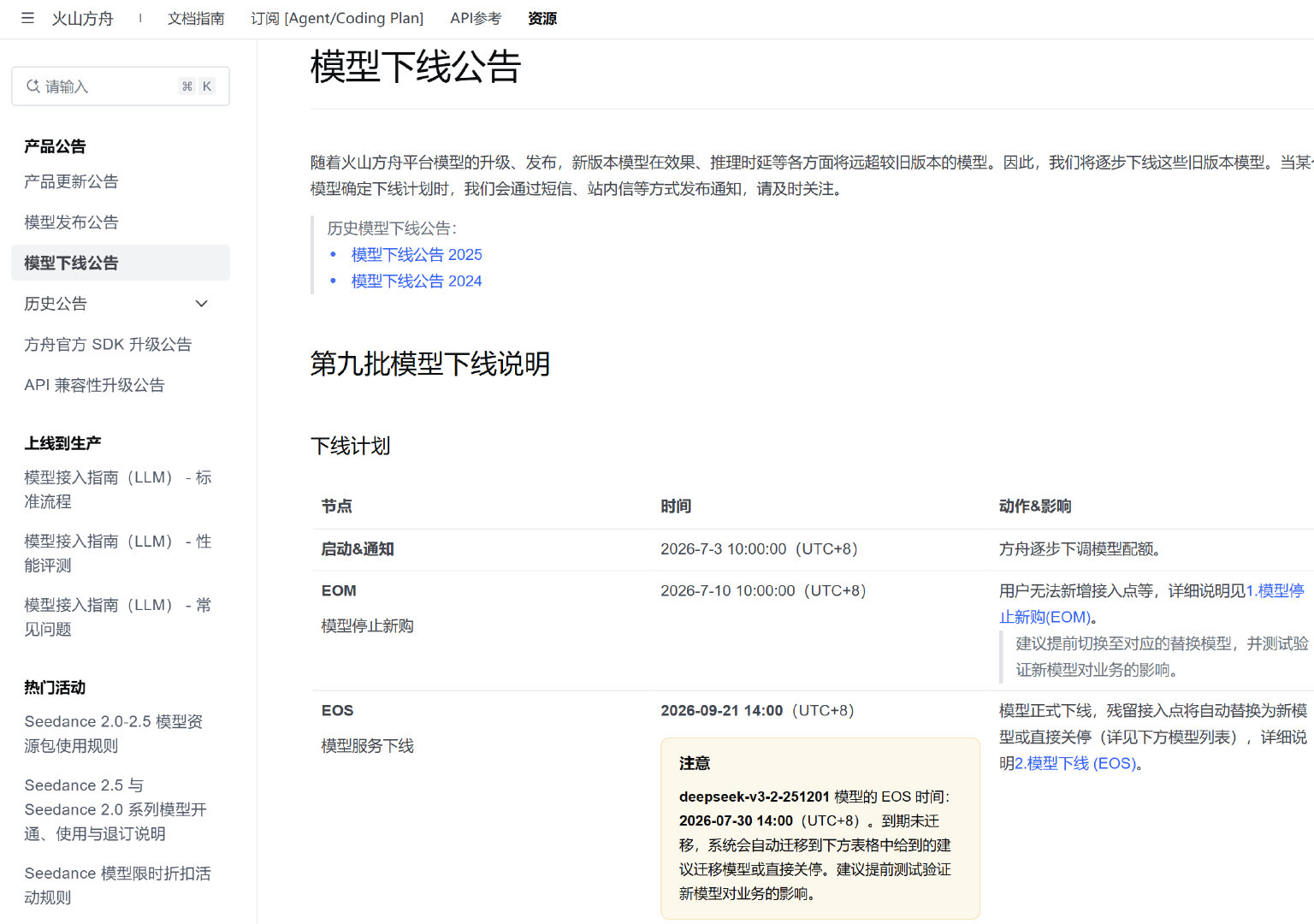Open 订阅 [Agent/Coding Plan] tab
This screenshot has height=924, width=1314.
tap(337, 19)
